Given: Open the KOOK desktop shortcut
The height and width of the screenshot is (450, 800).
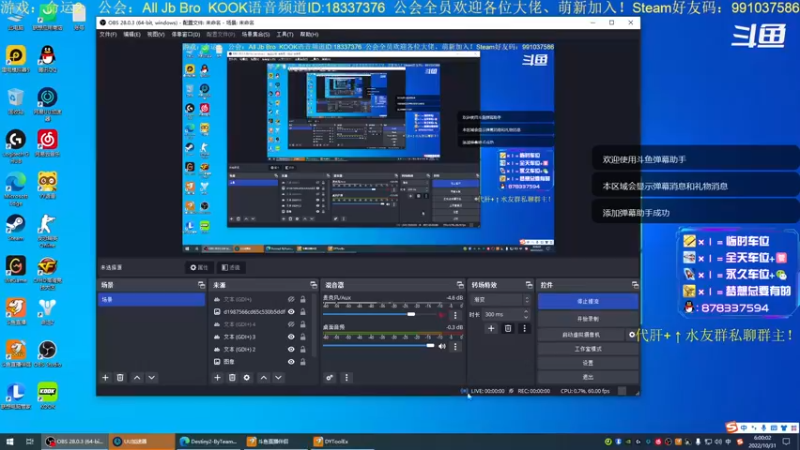Looking at the screenshot, I should [47, 396].
